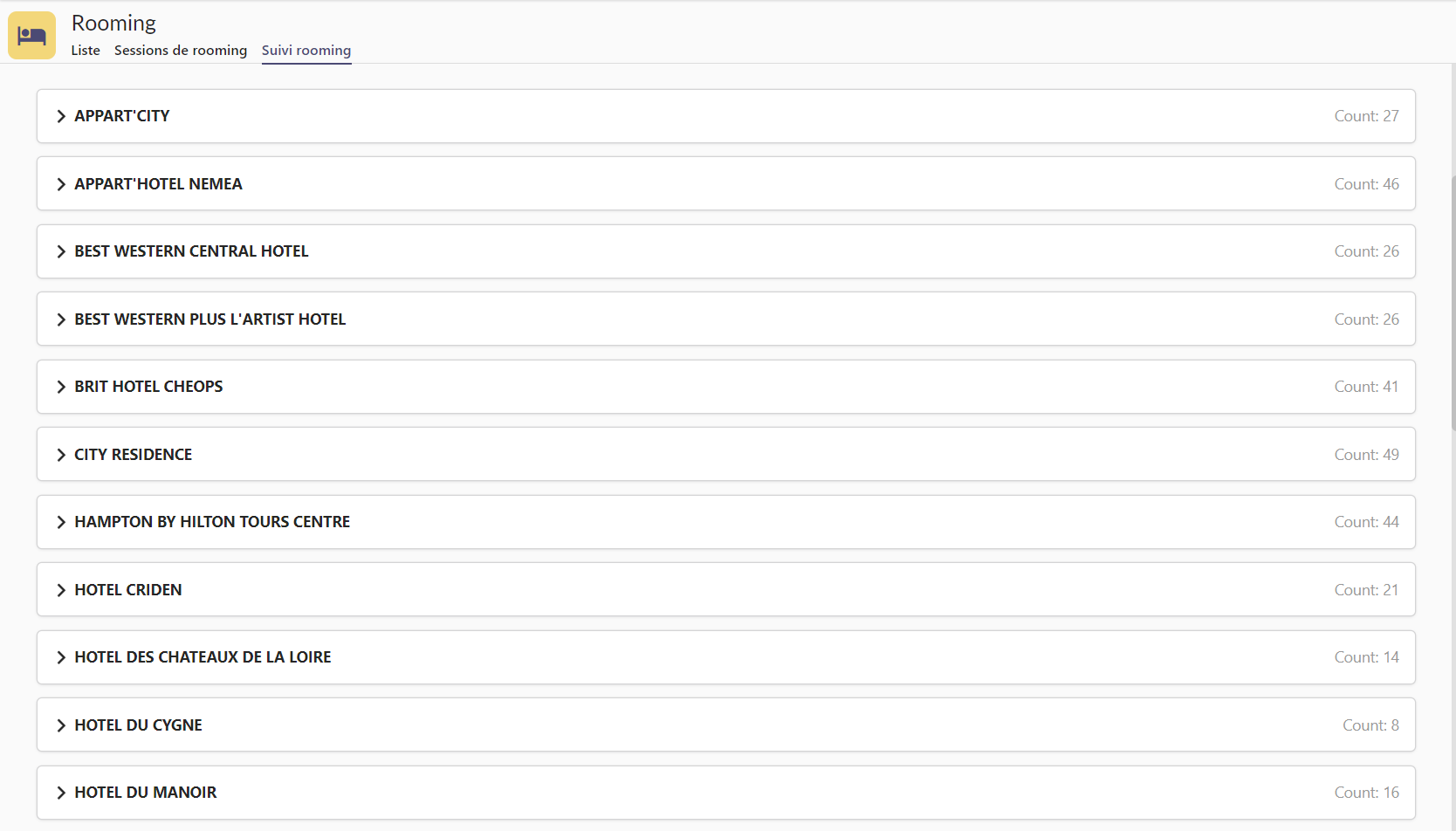1456x831 pixels.
Task: Expand BEST WESTERN PLUS L'ARTIST HOTEL chevron
Action: 61,319
